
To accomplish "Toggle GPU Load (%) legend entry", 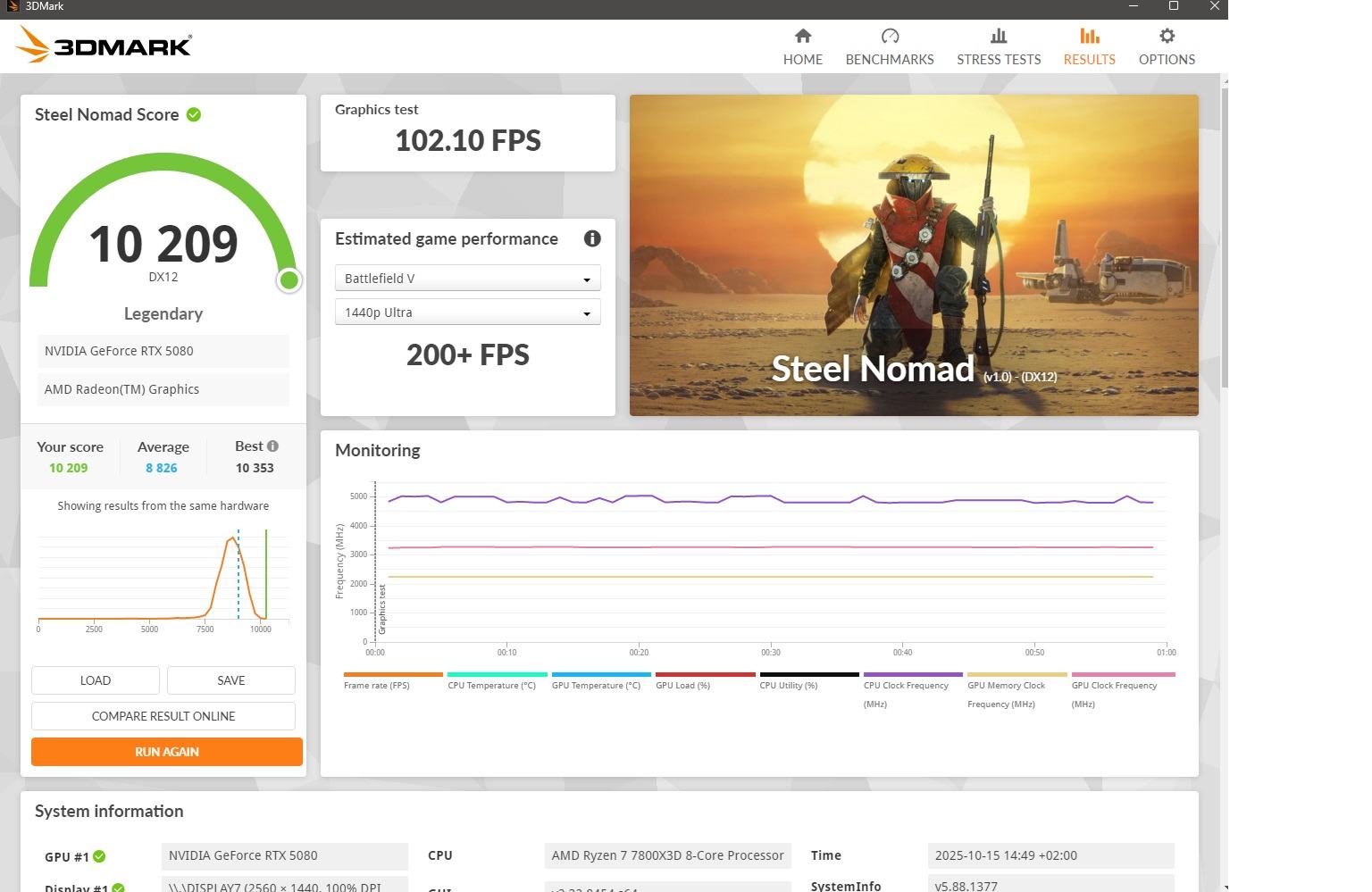I will click(705, 681).
